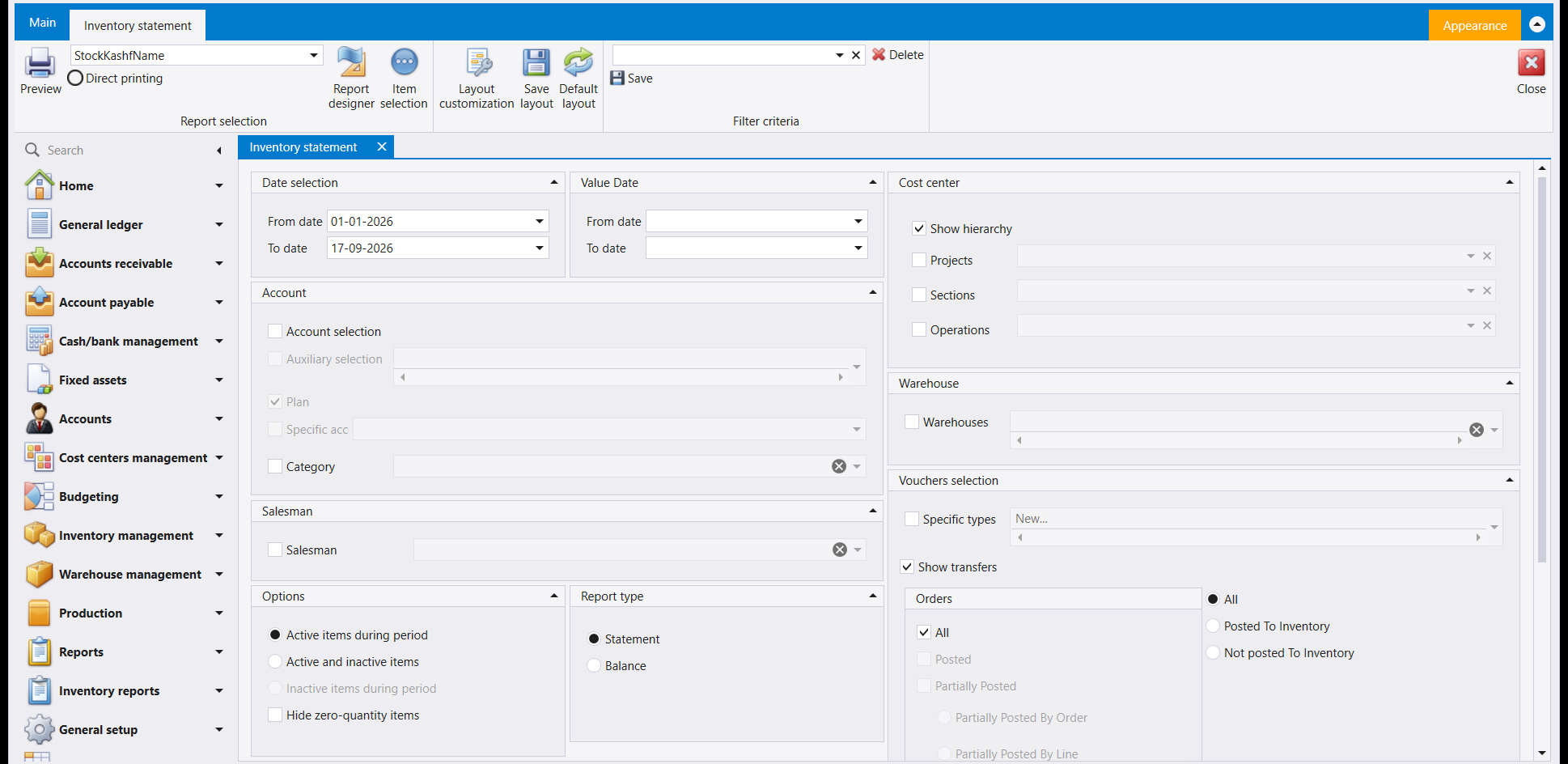Click the Preview printer icon

pos(40,63)
